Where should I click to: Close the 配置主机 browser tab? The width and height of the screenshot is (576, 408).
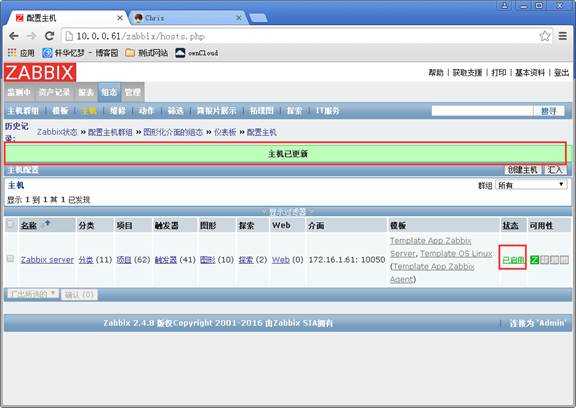[120, 18]
